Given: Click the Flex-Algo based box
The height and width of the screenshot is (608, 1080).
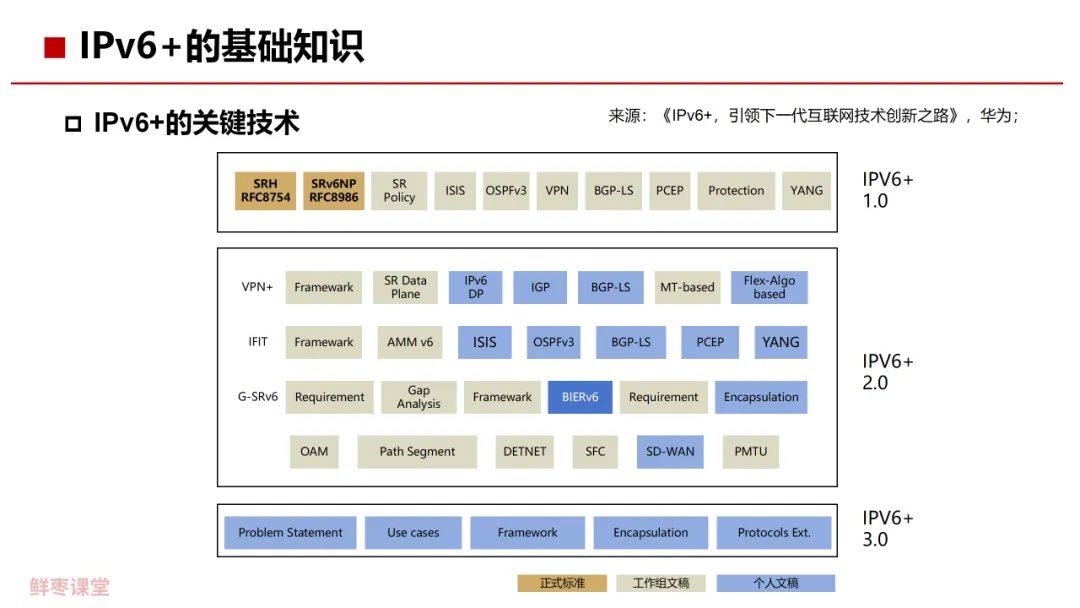Looking at the screenshot, I should click(769, 287).
